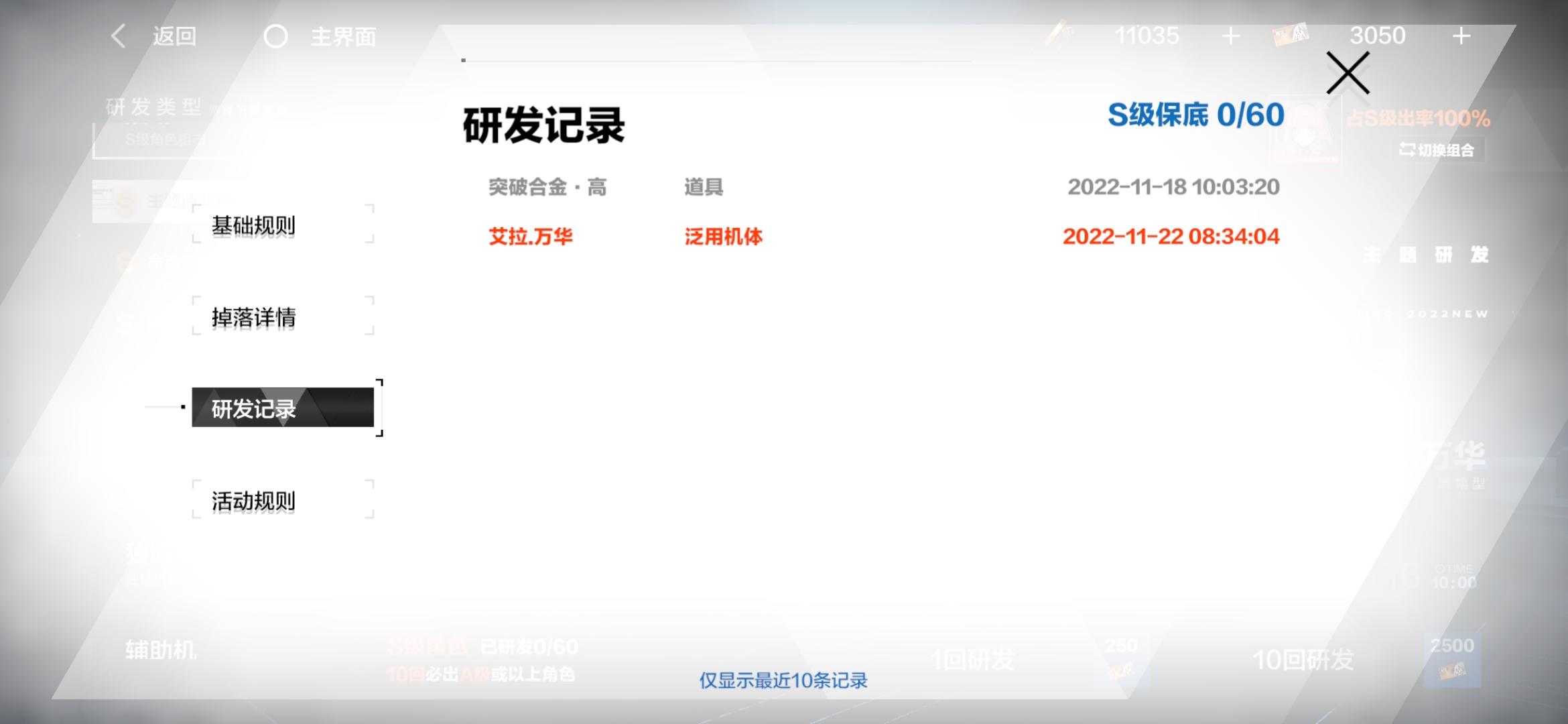Click the timestamp 2022-11-18 10:03:20
1568x724 pixels.
(1173, 186)
